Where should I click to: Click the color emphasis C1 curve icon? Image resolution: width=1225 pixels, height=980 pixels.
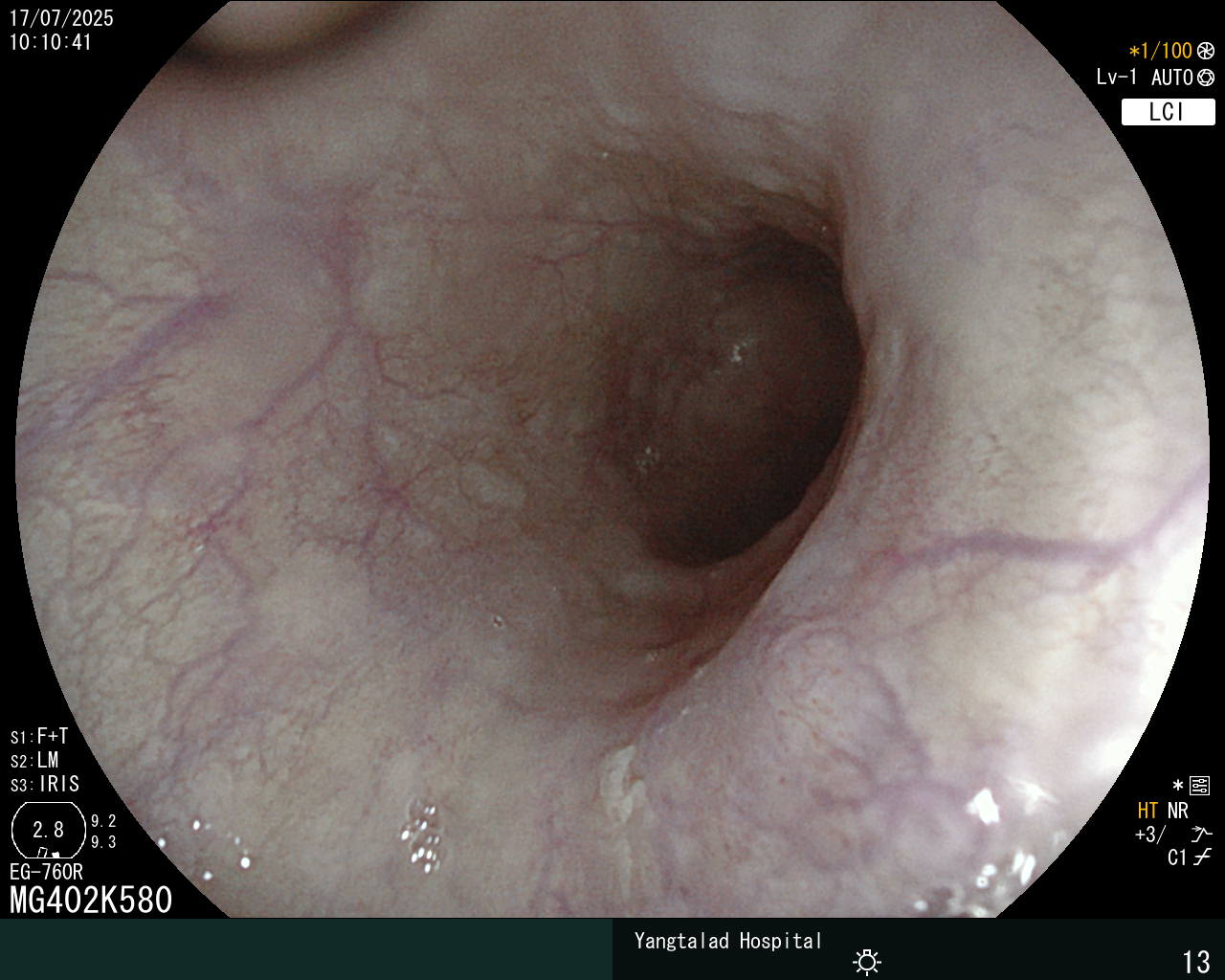(x=1203, y=857)
